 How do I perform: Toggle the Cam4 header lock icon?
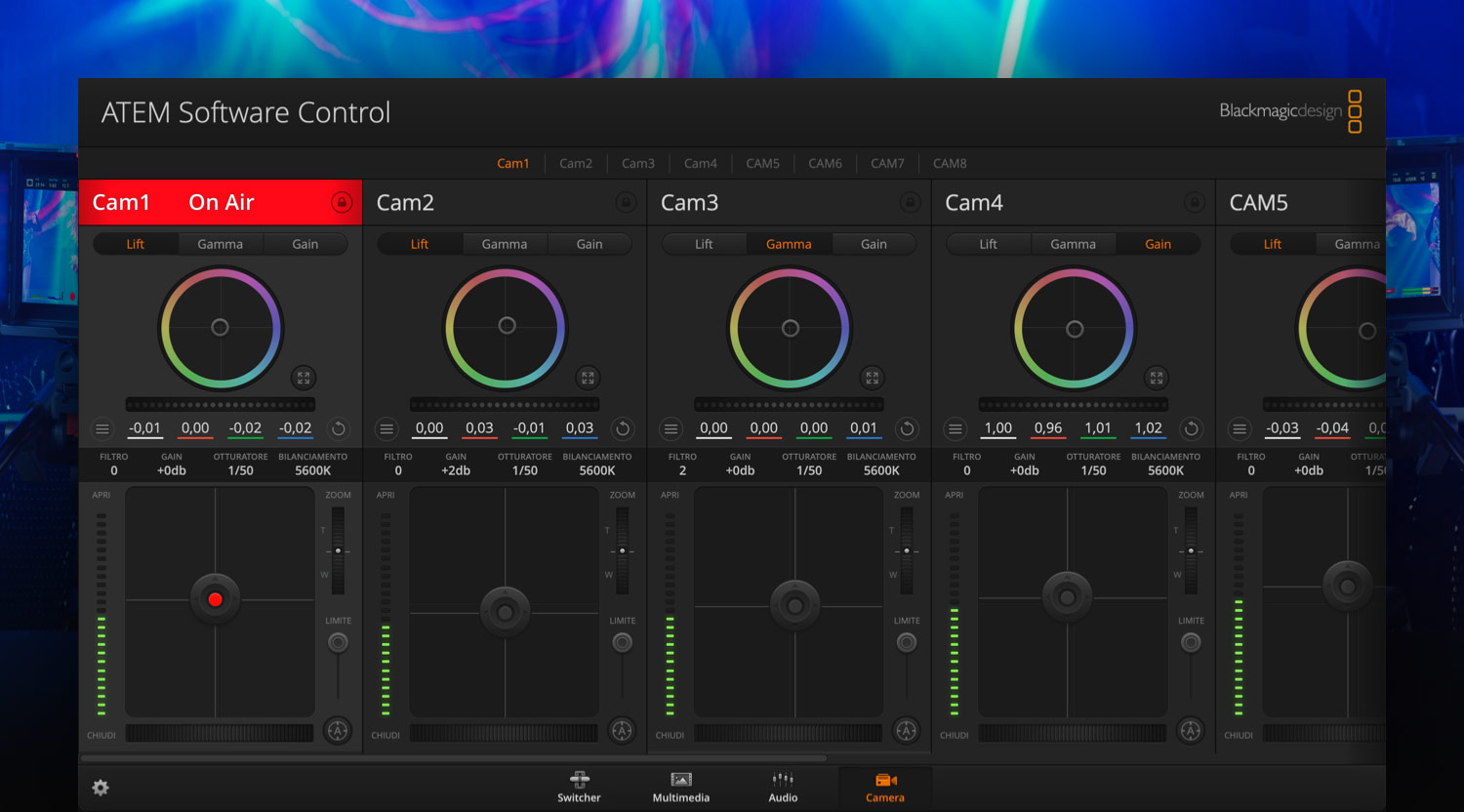click(x=1194, y=202)
